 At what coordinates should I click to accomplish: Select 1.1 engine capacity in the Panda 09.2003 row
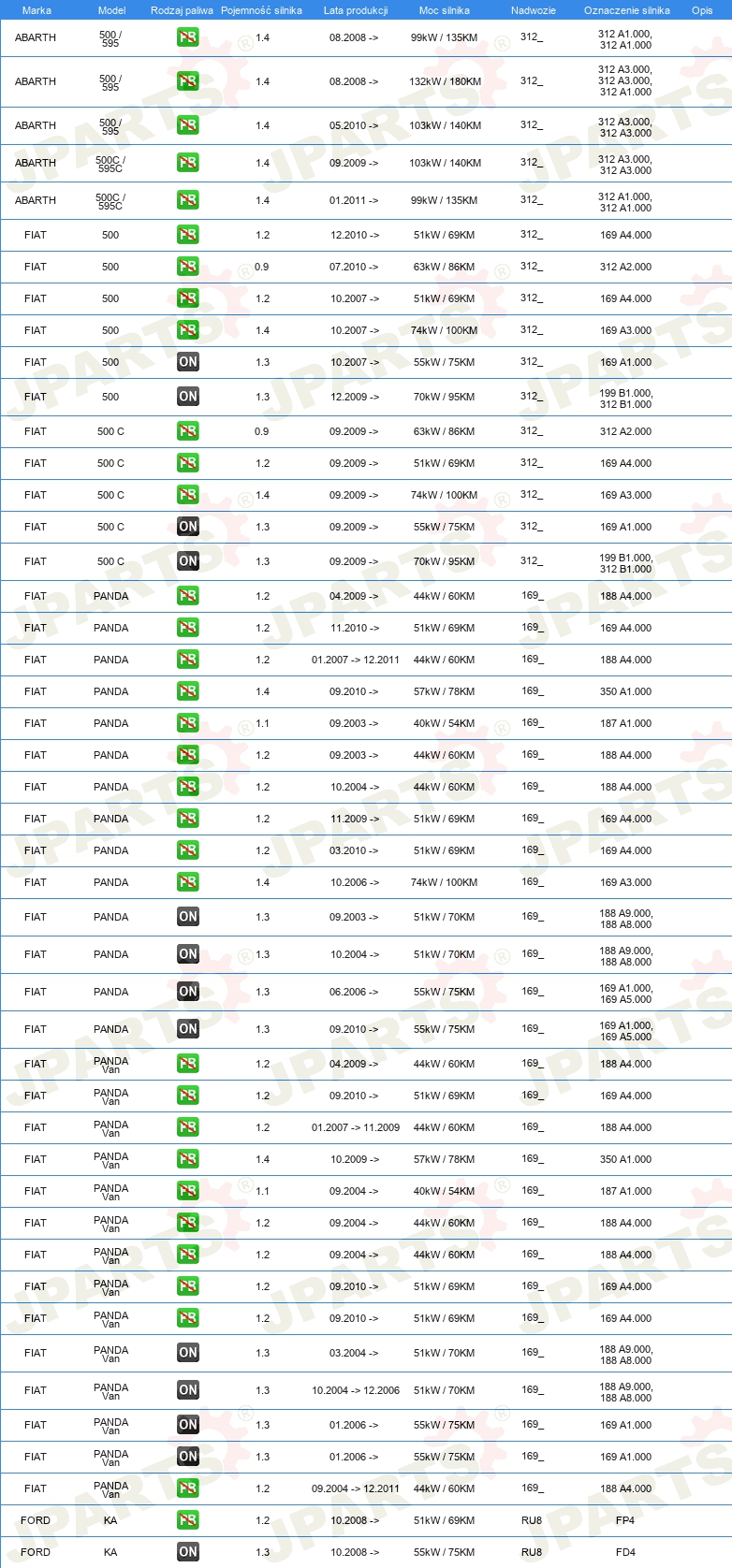point(262,723)
